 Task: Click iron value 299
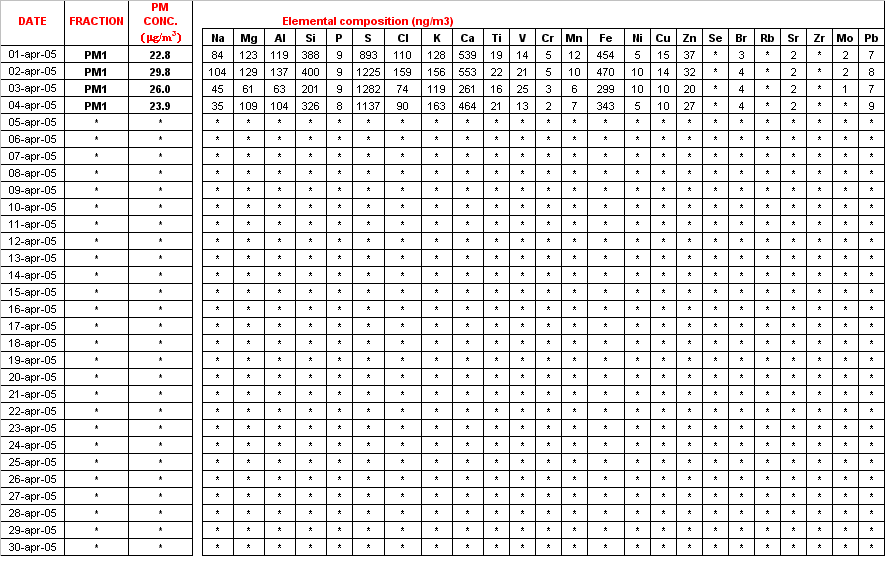click(x=606, y=89)
